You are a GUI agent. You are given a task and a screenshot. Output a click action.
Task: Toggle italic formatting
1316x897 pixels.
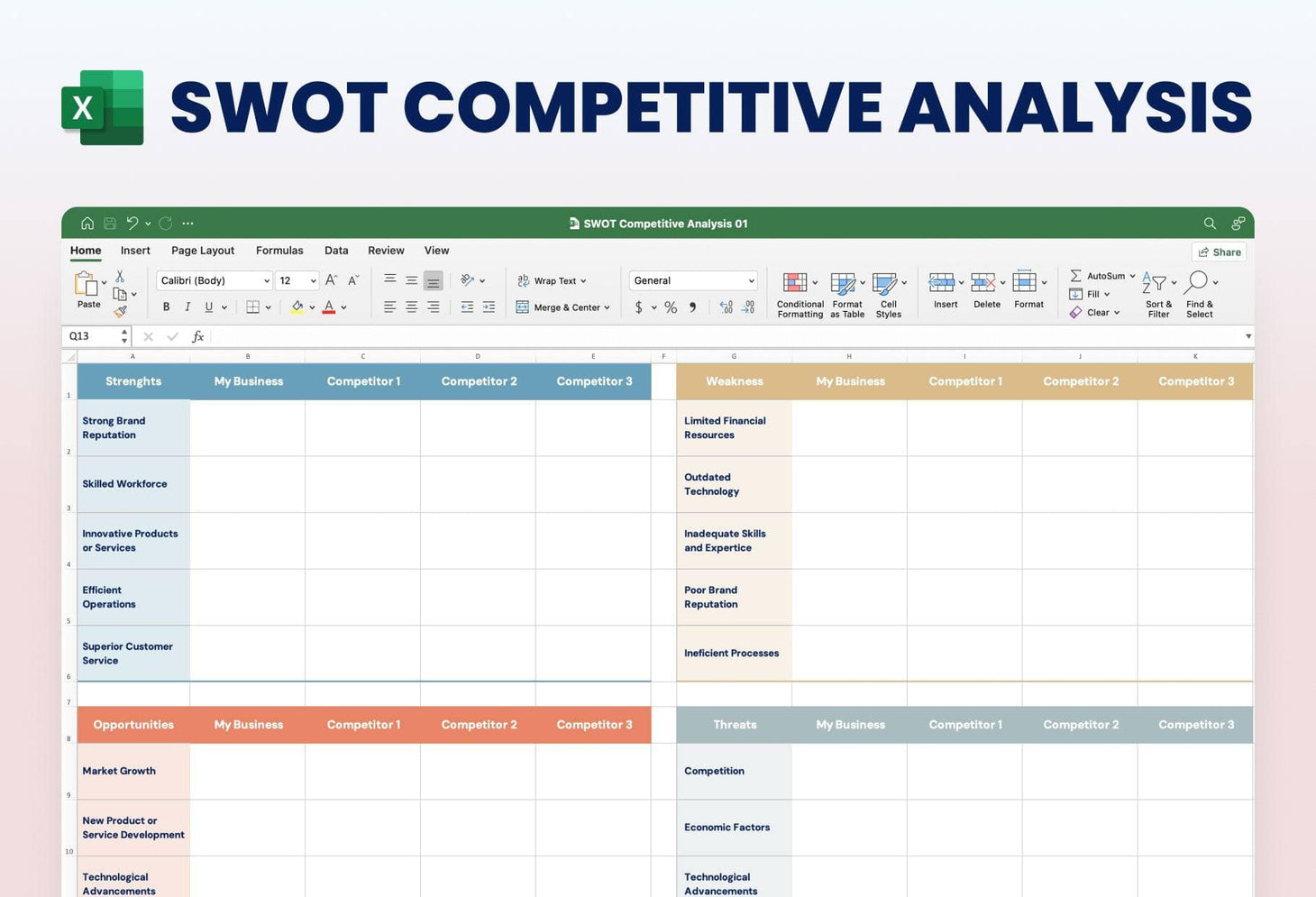[187, 307]
